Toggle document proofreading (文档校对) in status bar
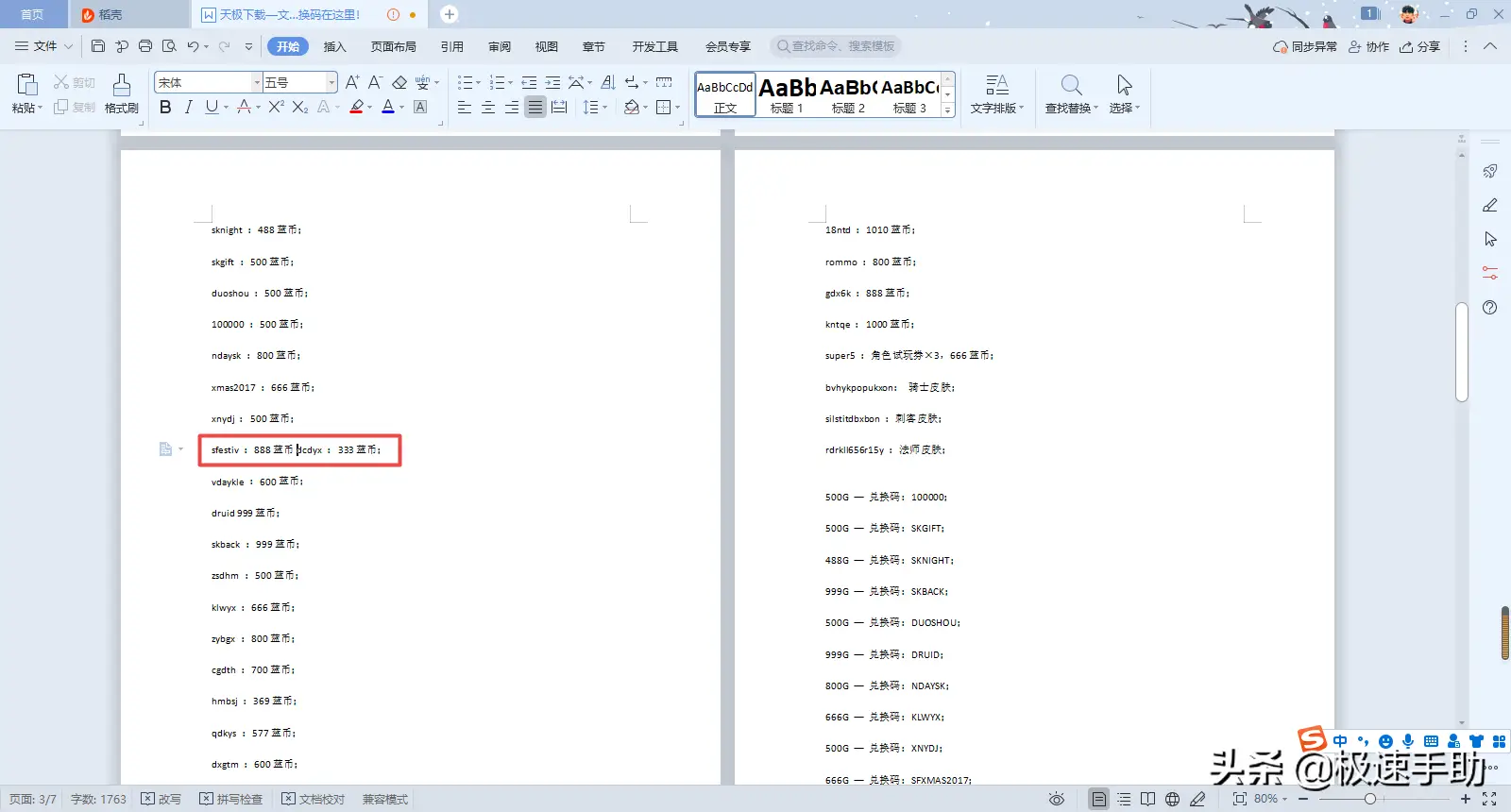 click(314, 799)
